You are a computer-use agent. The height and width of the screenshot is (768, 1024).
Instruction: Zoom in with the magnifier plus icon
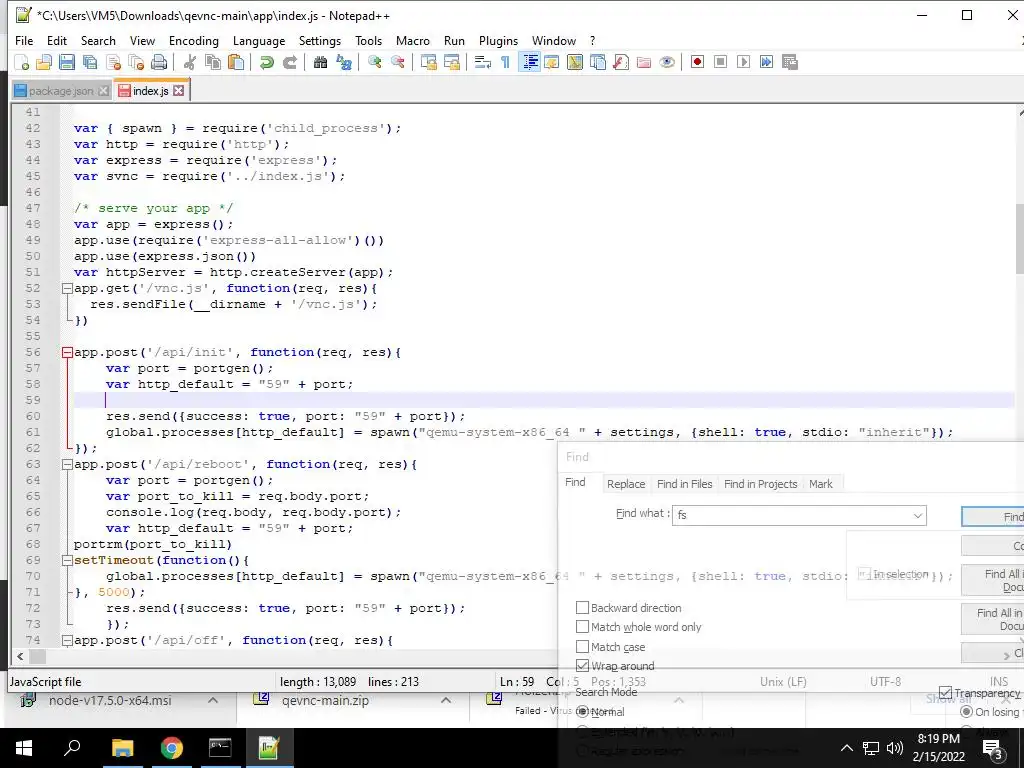(x=374, y=62)
